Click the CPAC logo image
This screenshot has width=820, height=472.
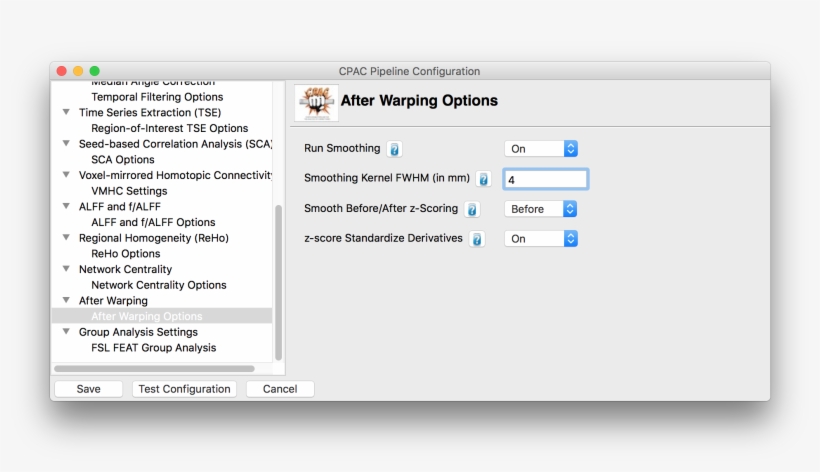tap(316, 102)
